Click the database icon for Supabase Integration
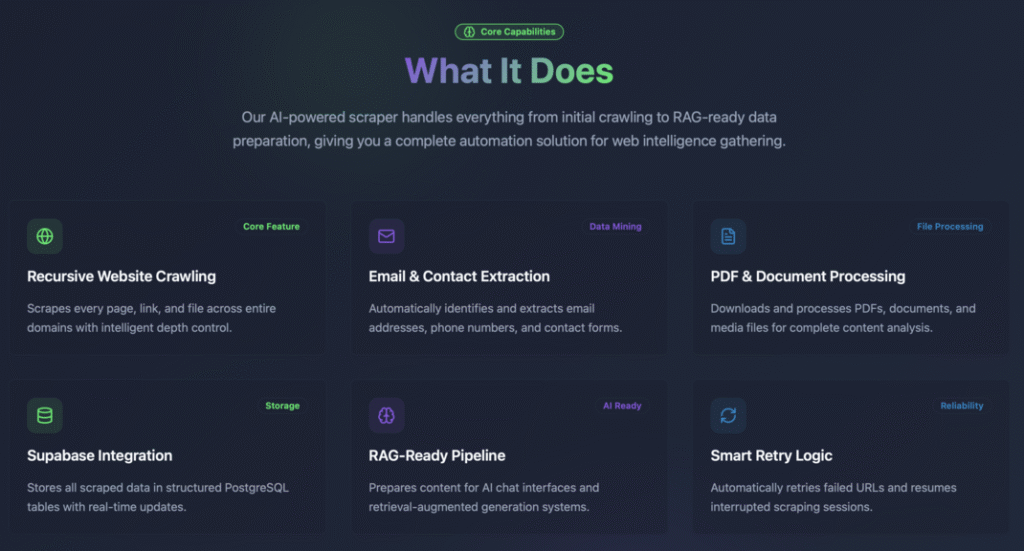1024x551 pixels. 44,415
